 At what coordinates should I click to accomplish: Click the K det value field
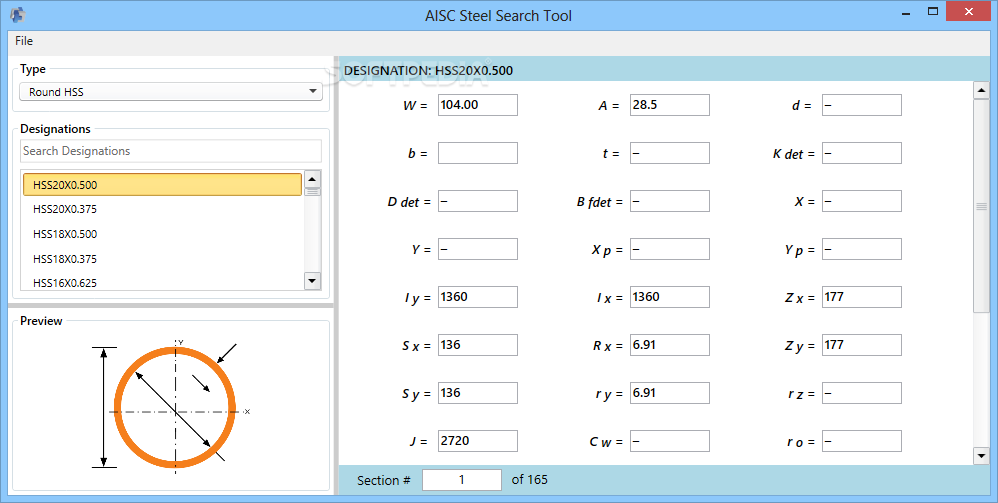click(862, 153)
